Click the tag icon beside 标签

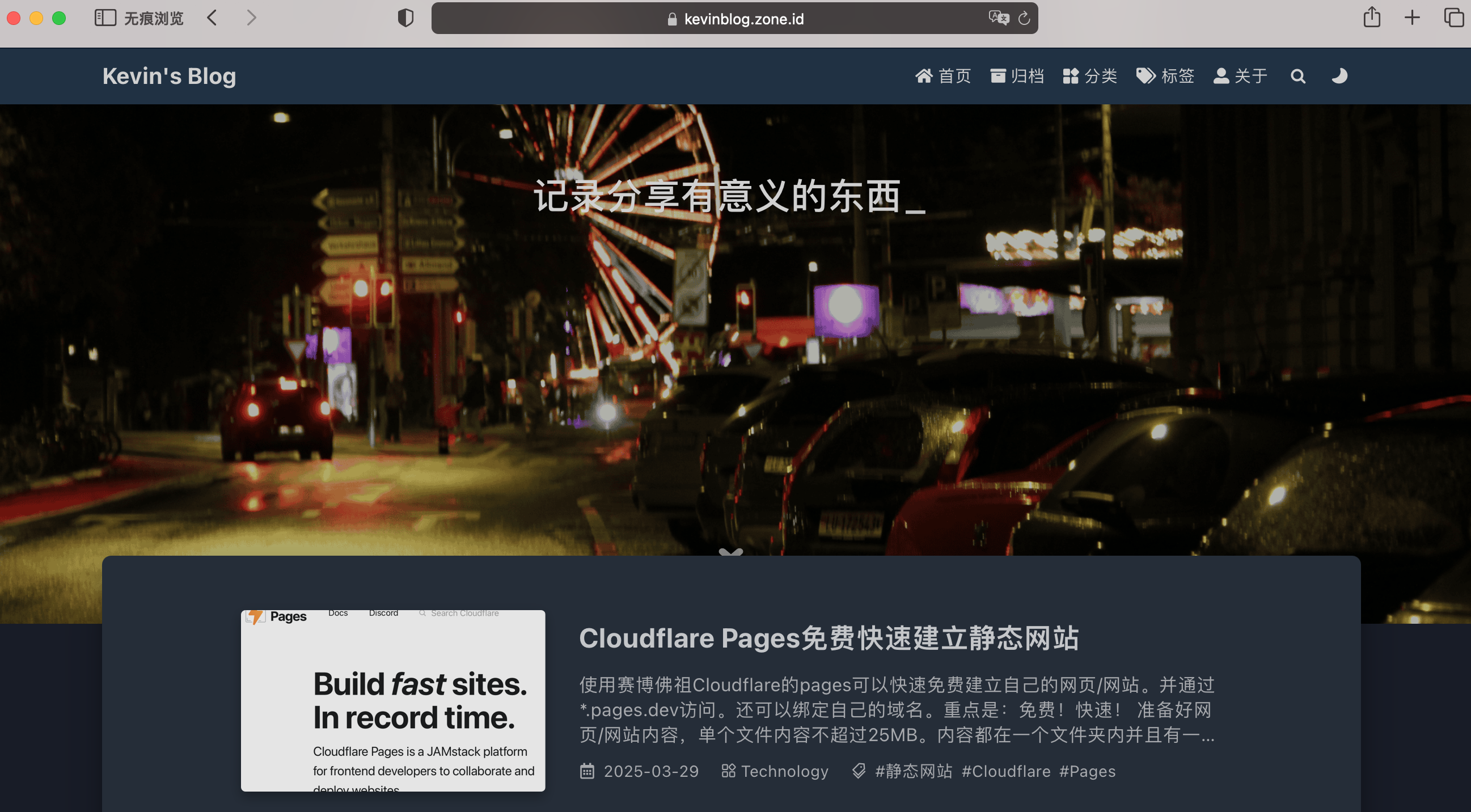(x=1144, y=76)
